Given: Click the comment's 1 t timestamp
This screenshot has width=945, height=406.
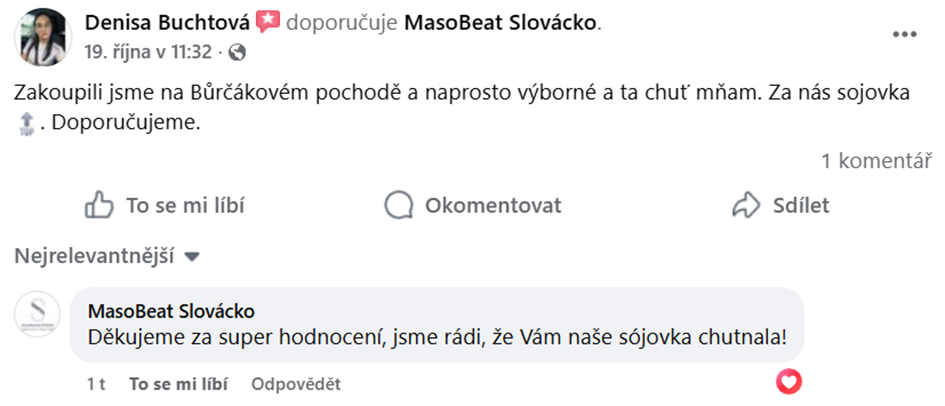Looking at the screenshot, I should pos(96,384).
